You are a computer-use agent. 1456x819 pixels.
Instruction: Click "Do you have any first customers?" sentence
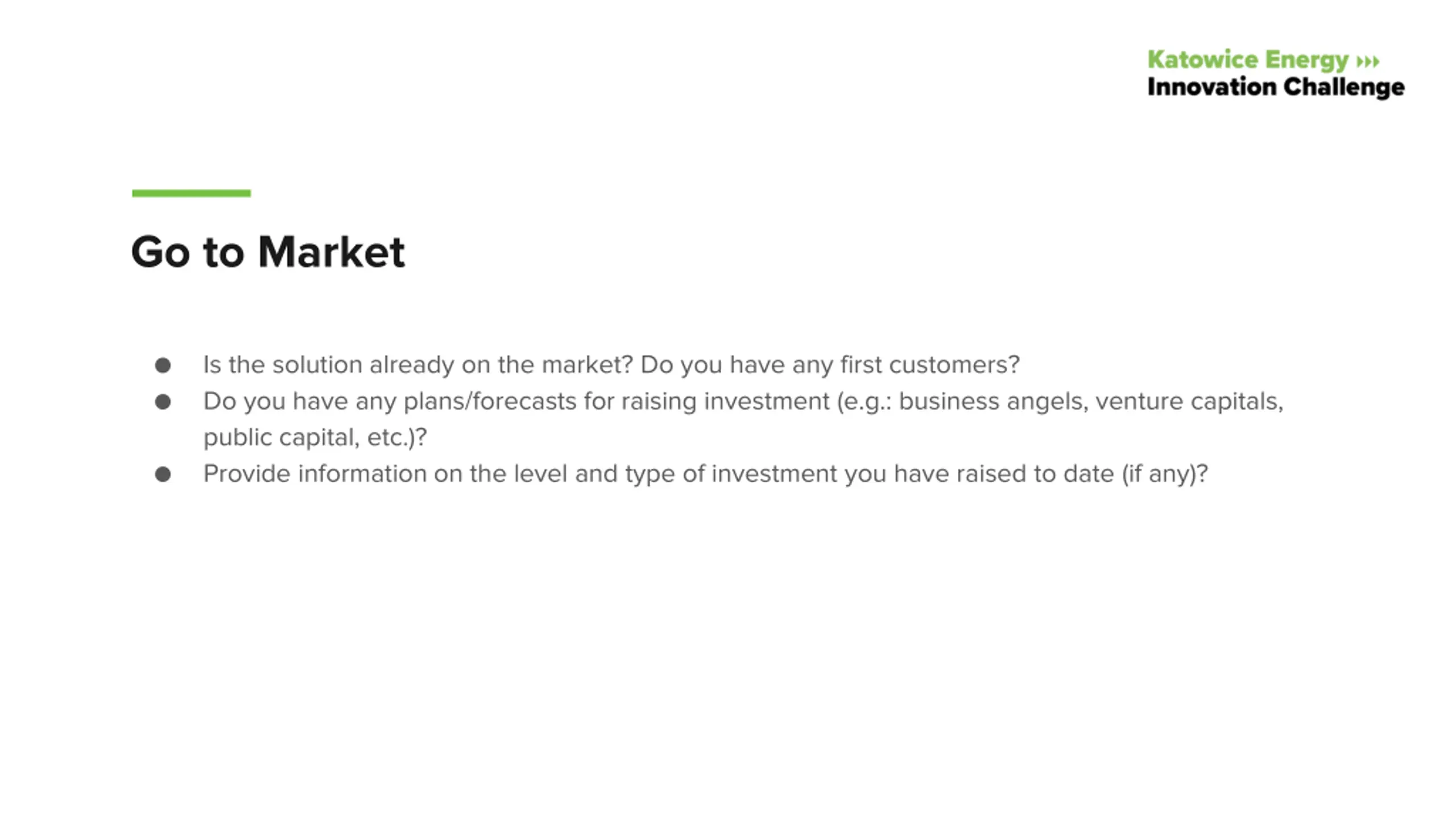pos(830,365)
